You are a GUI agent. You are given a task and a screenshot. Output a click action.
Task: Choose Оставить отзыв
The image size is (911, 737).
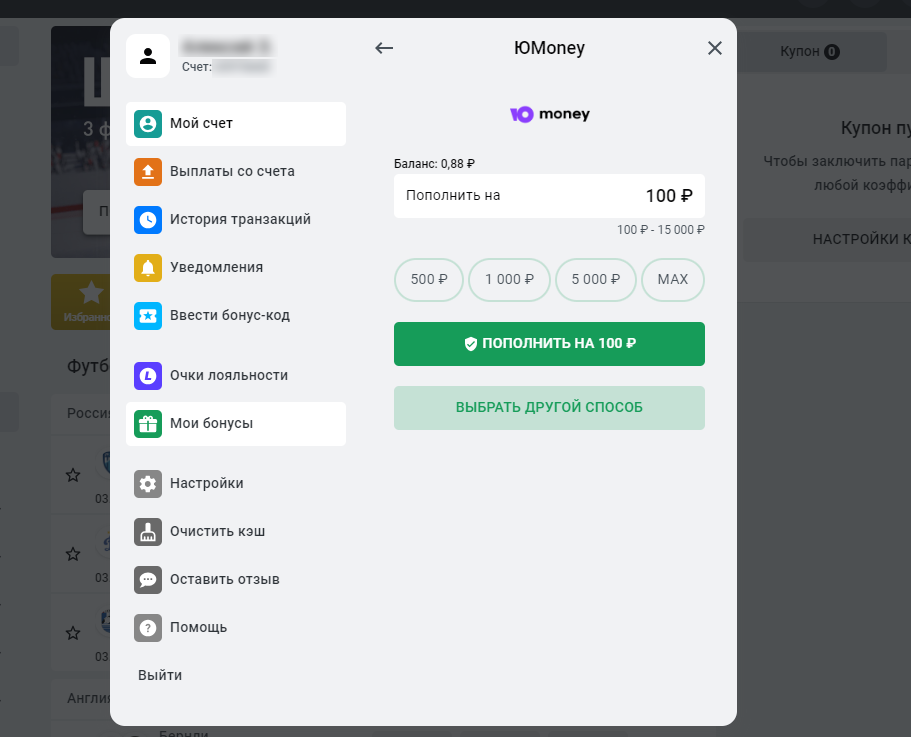pyautogui.click(x=236, y=580)
